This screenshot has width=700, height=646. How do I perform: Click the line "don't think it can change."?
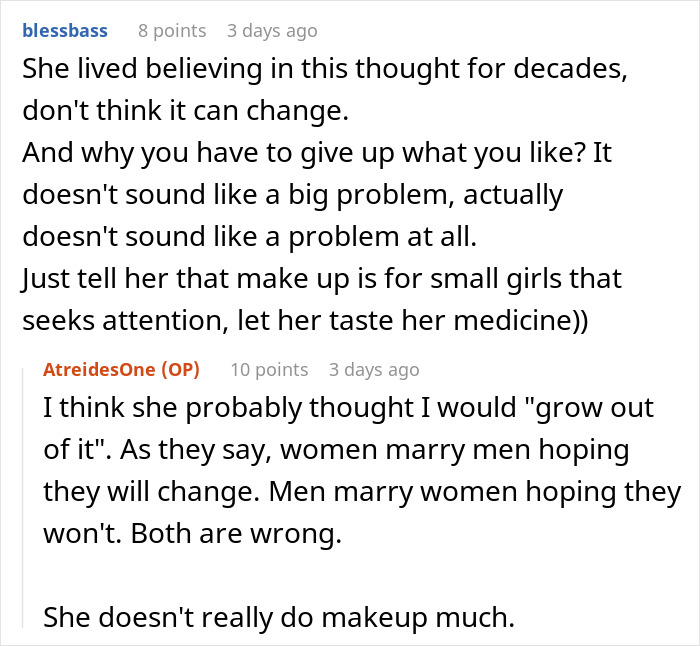tap(184, 113)
